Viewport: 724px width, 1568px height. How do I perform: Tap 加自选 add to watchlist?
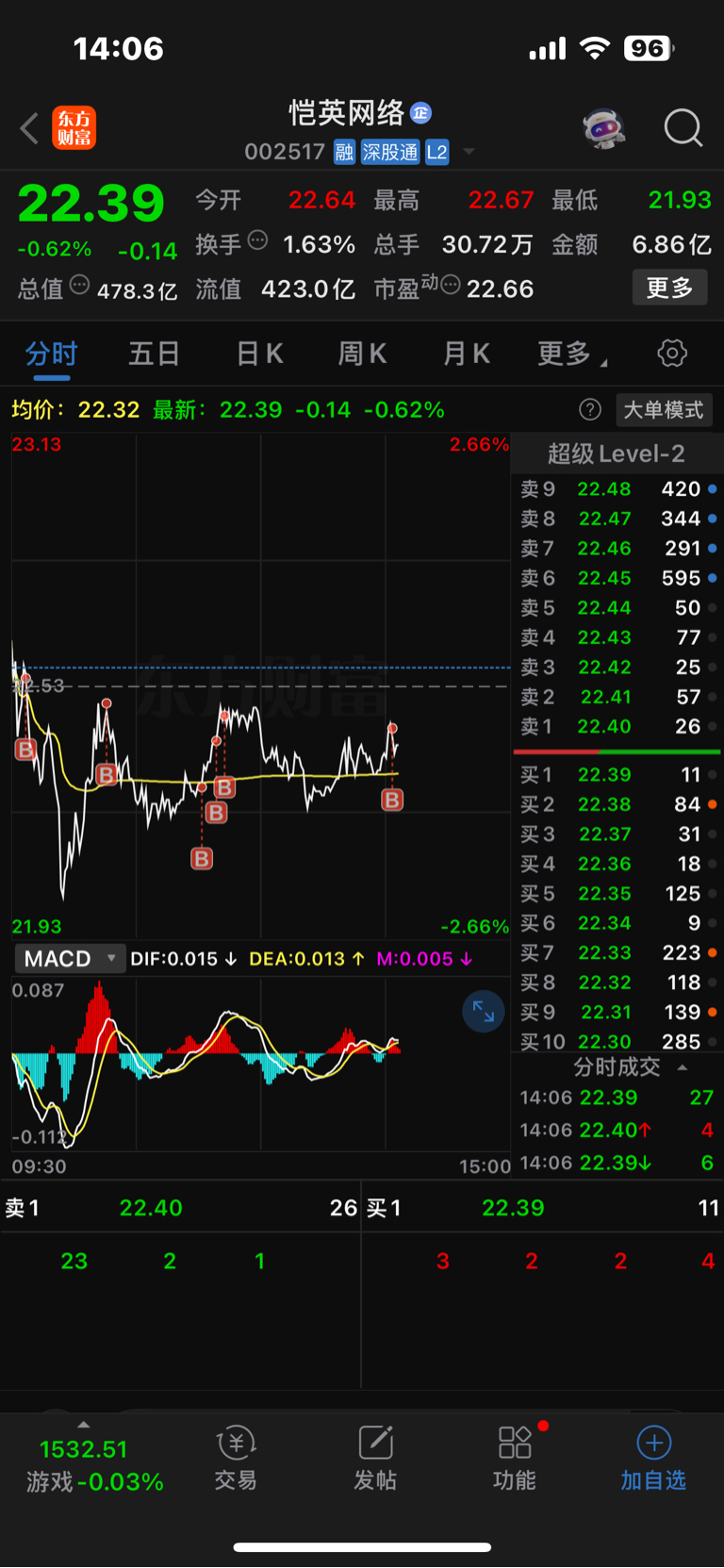(653, 1459)
